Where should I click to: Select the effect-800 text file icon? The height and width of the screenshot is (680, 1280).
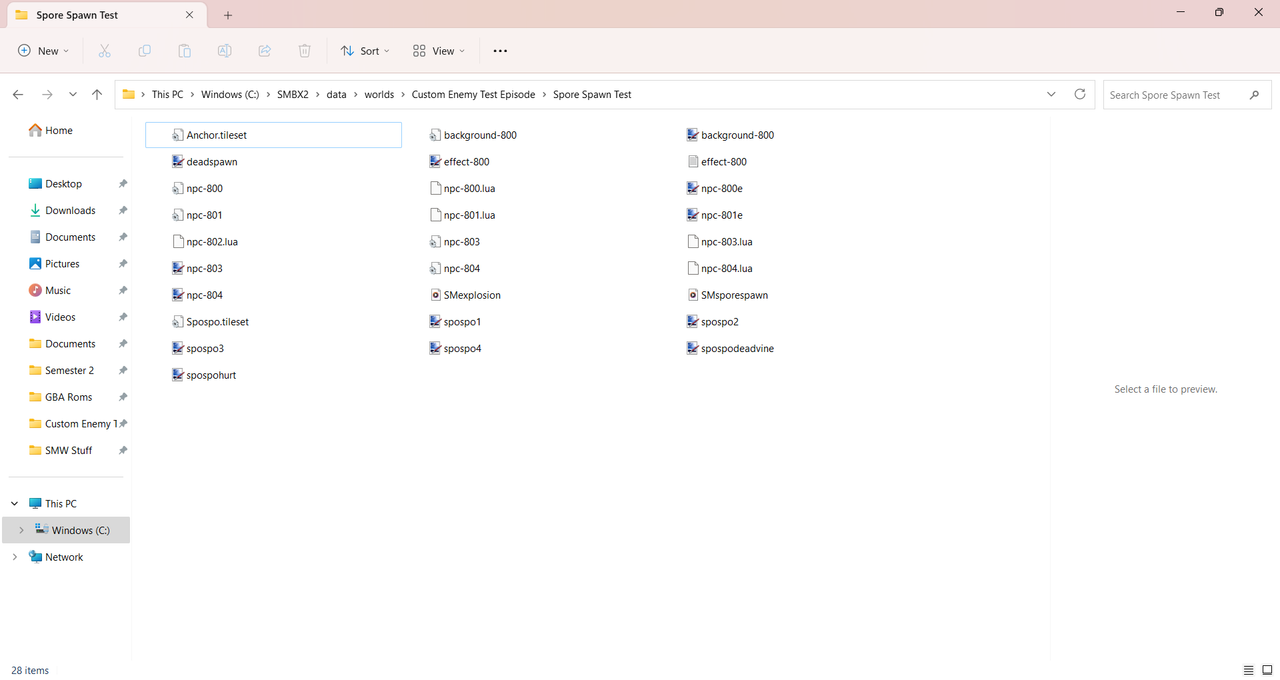(693, 161)
